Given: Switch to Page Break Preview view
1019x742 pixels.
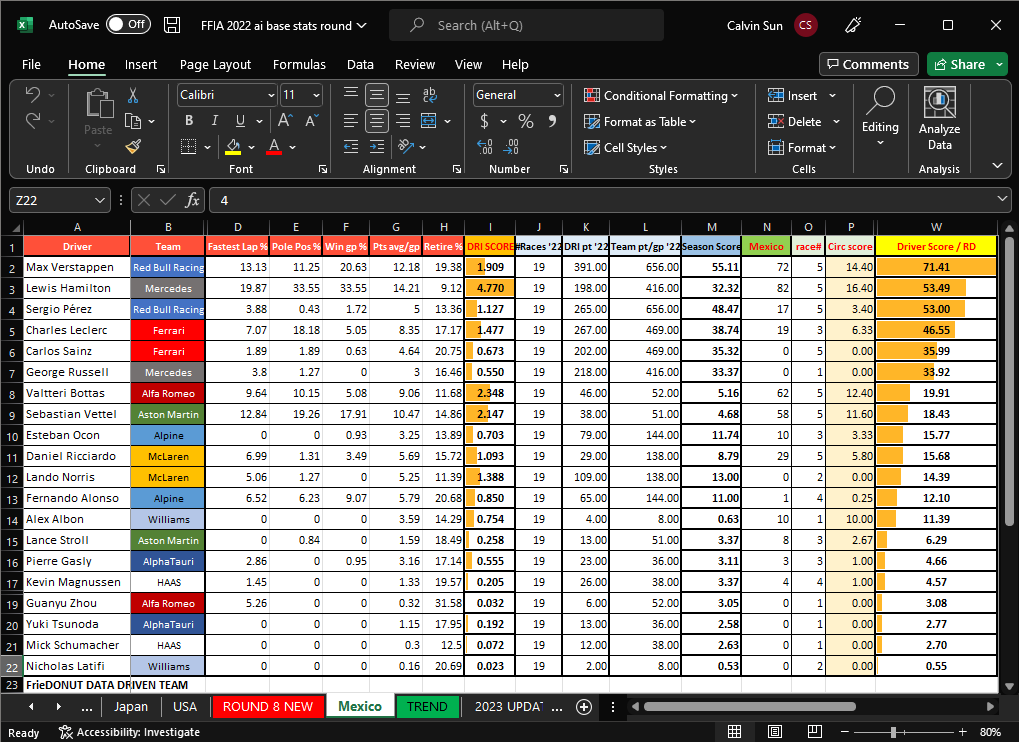Looking at the screenshot, I should point(814,732).
